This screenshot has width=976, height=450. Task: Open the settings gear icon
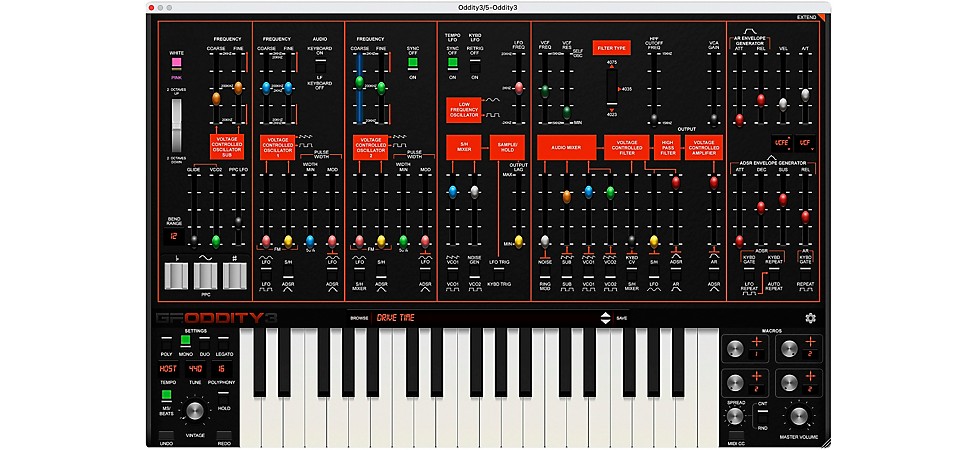810,318
